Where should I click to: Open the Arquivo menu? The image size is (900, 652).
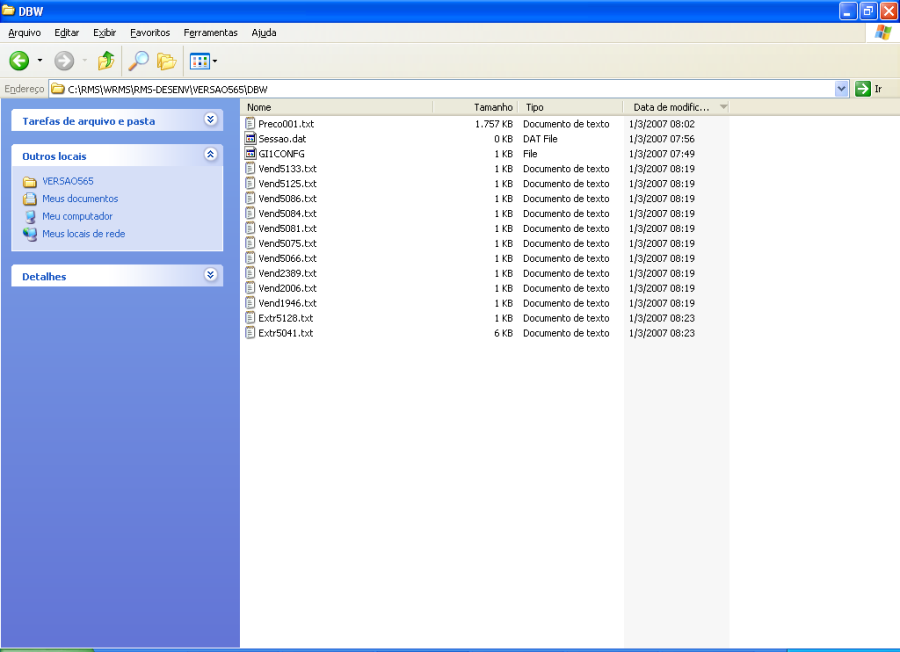[25, 33]
